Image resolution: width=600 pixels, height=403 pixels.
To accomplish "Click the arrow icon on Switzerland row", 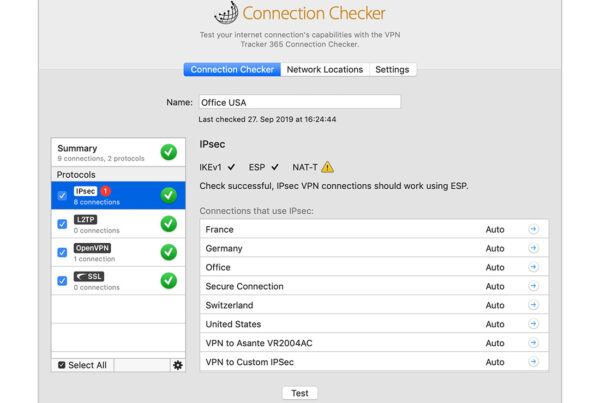I will [533, 305].
